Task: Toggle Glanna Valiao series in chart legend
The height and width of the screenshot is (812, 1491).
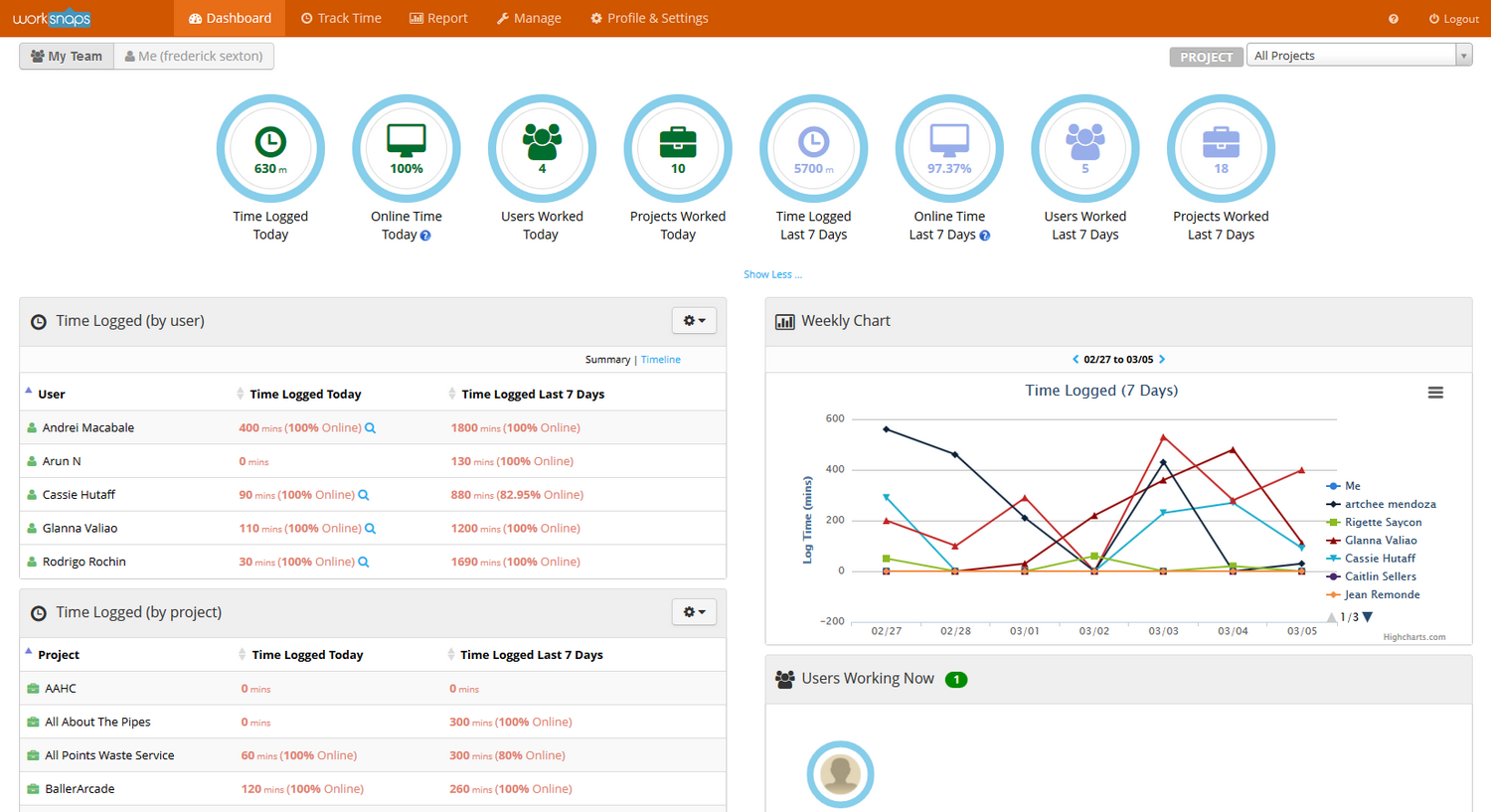Action: [x=1380, y=541]
